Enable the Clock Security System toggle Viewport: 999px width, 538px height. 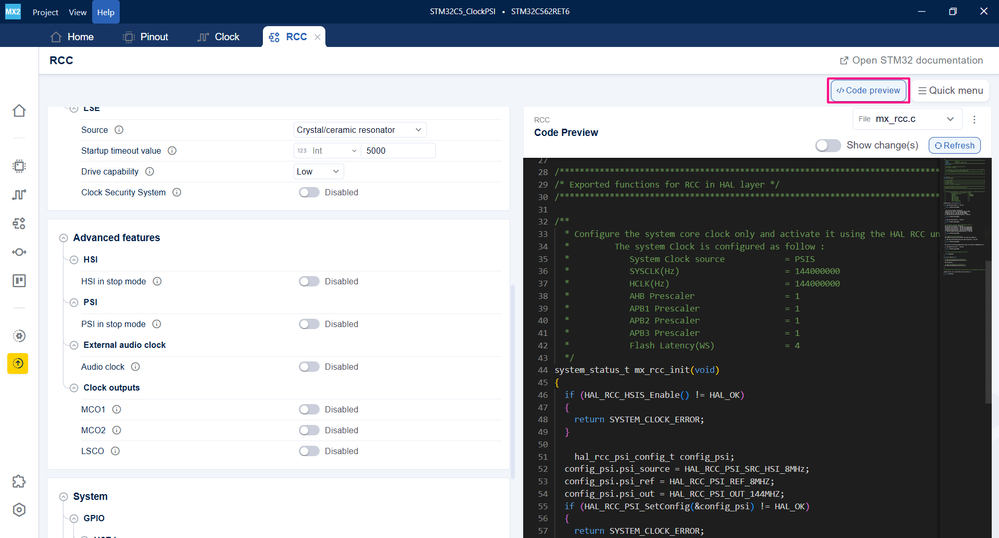[309, 193]
